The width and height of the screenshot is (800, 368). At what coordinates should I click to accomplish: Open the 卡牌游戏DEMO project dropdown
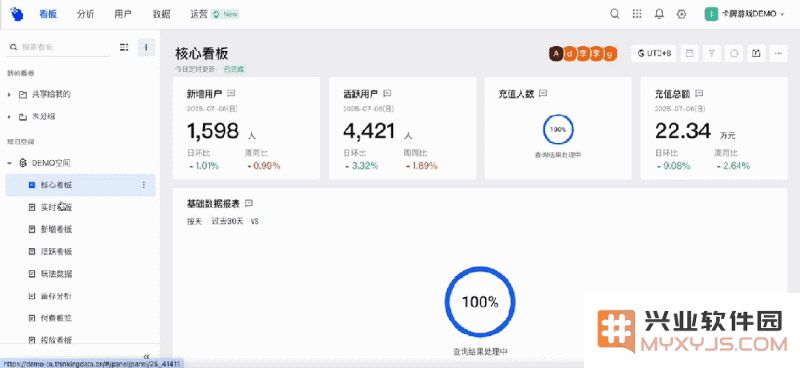744,14
